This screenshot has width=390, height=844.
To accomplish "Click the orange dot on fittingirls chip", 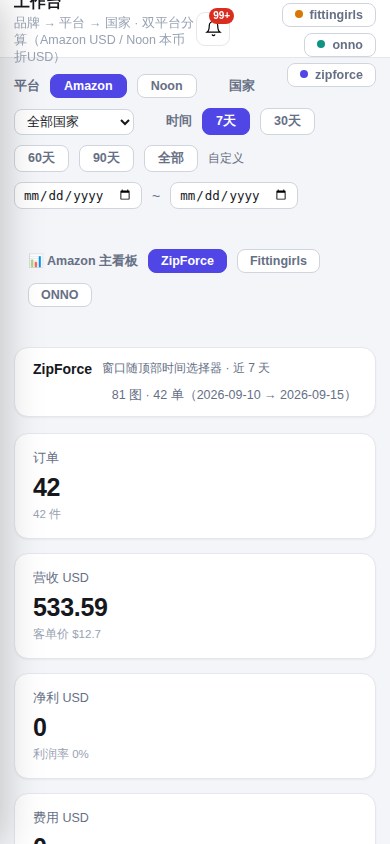I will coord(299,15).
